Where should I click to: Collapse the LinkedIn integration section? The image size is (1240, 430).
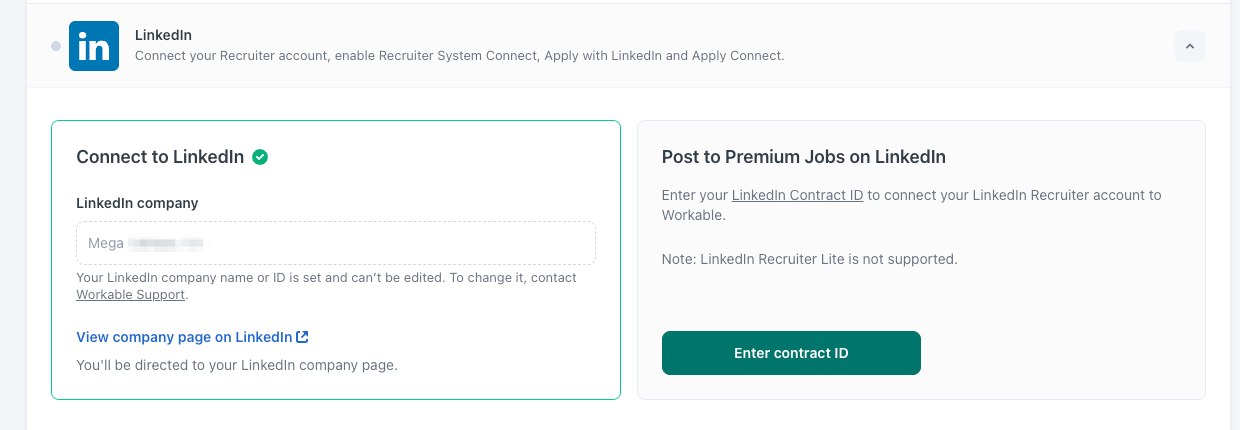(1189, 46)
